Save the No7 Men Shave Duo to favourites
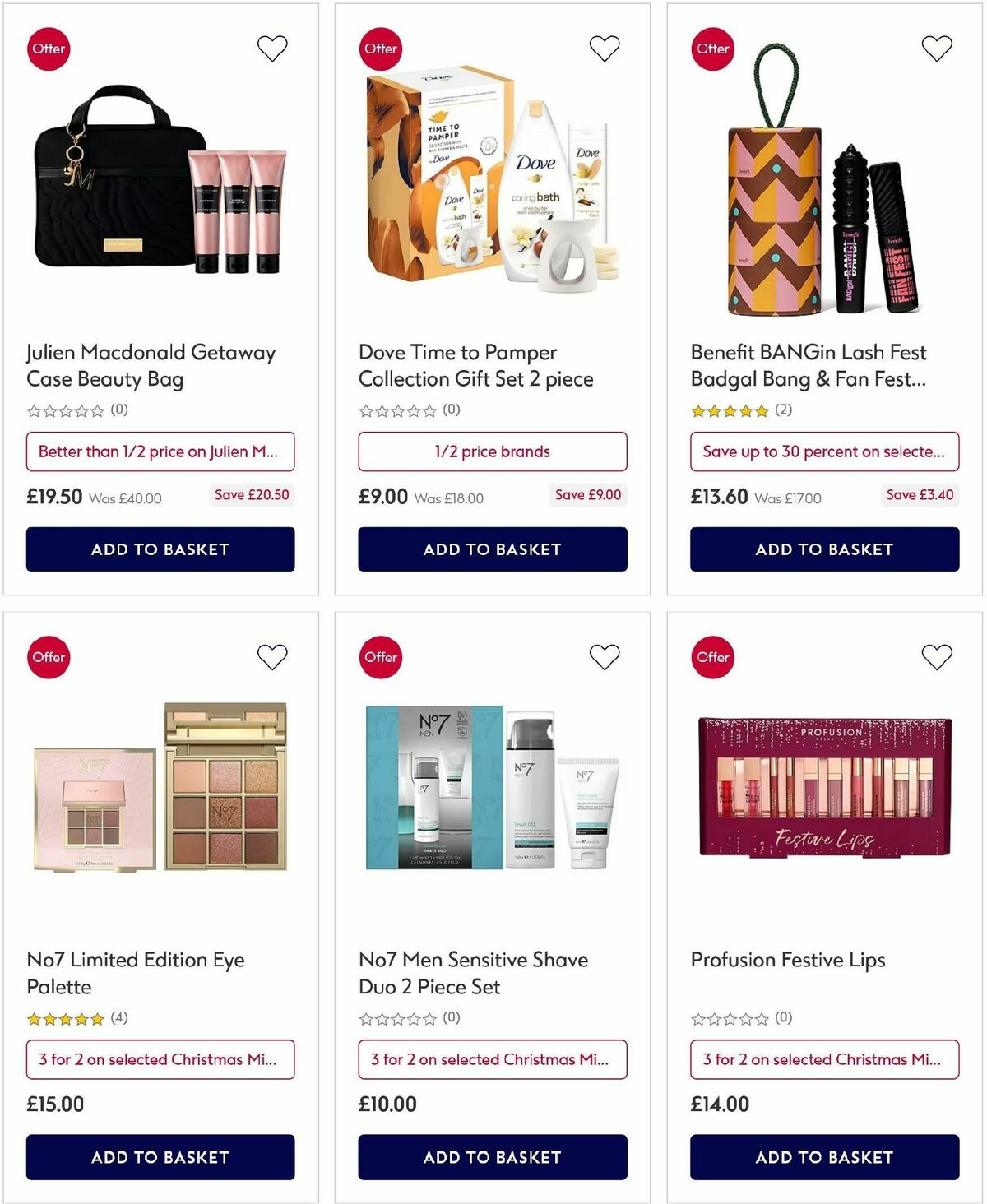The height and width of the screenshot is (1204, 987). pyautogui.click(x=605, y=656)
